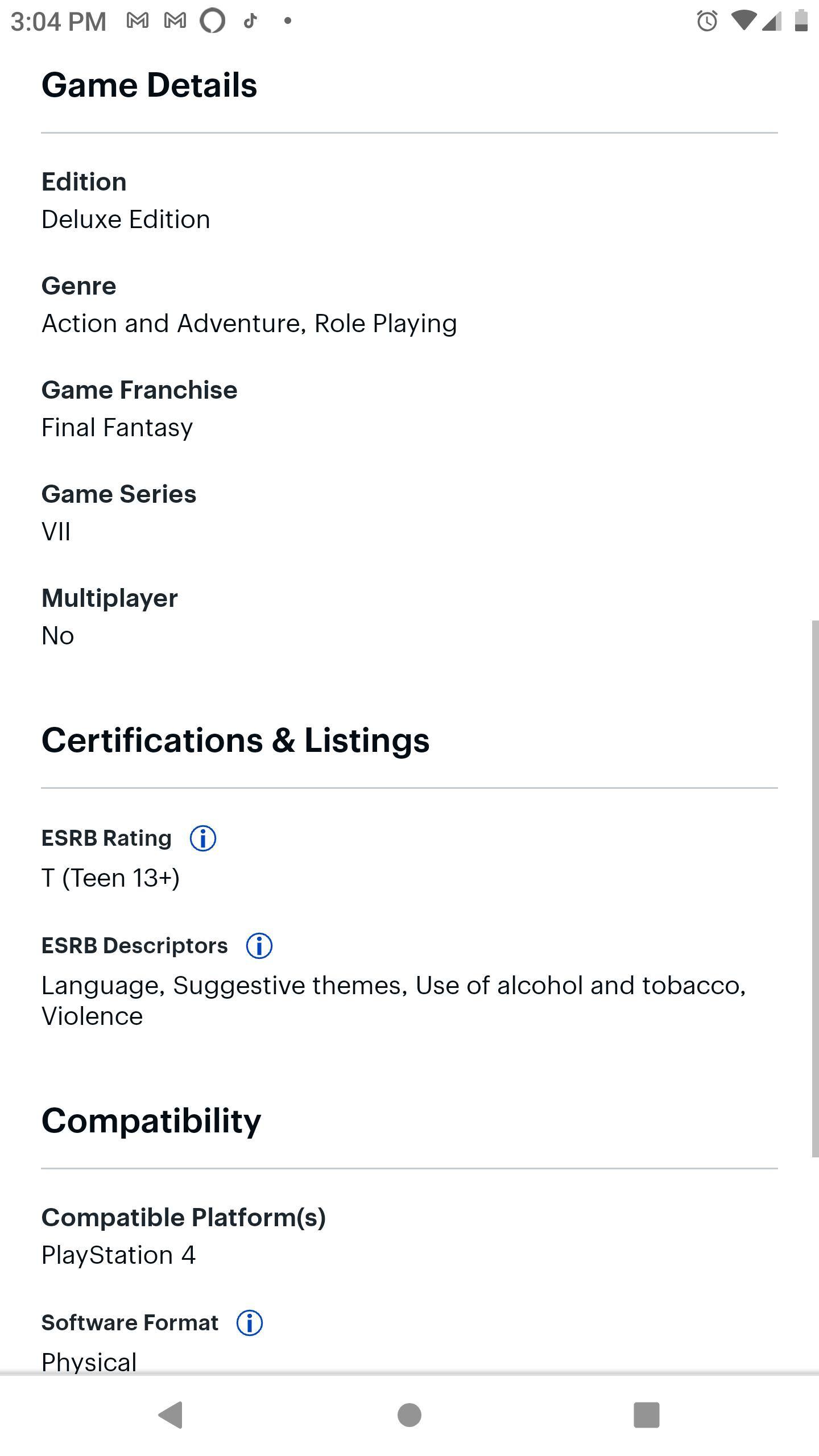819x1456 pixels.
Task: Open the ESRB Descriptors info icon
Action: pos(259,946)
